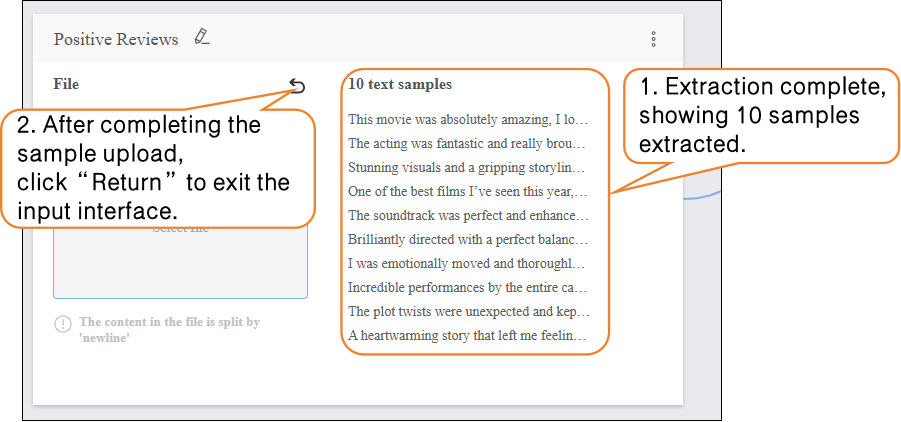The height and width of the screenshot is (422, 901).
Task: Click the "Positive Reviews" card title
Action: pyautogui.click(x=116, y=39)
